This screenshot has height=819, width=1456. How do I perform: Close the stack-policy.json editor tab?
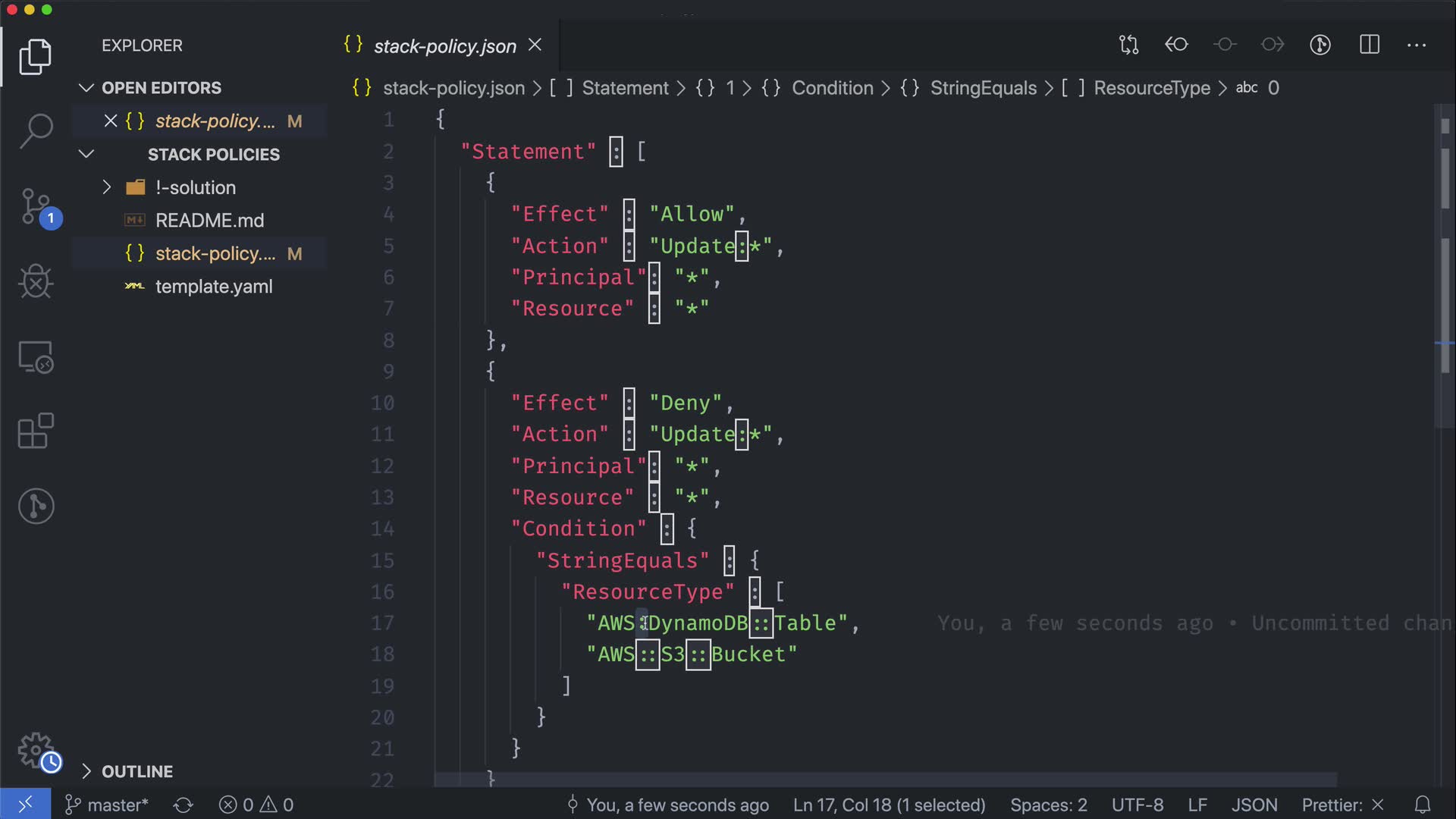(x=535, y=45)
